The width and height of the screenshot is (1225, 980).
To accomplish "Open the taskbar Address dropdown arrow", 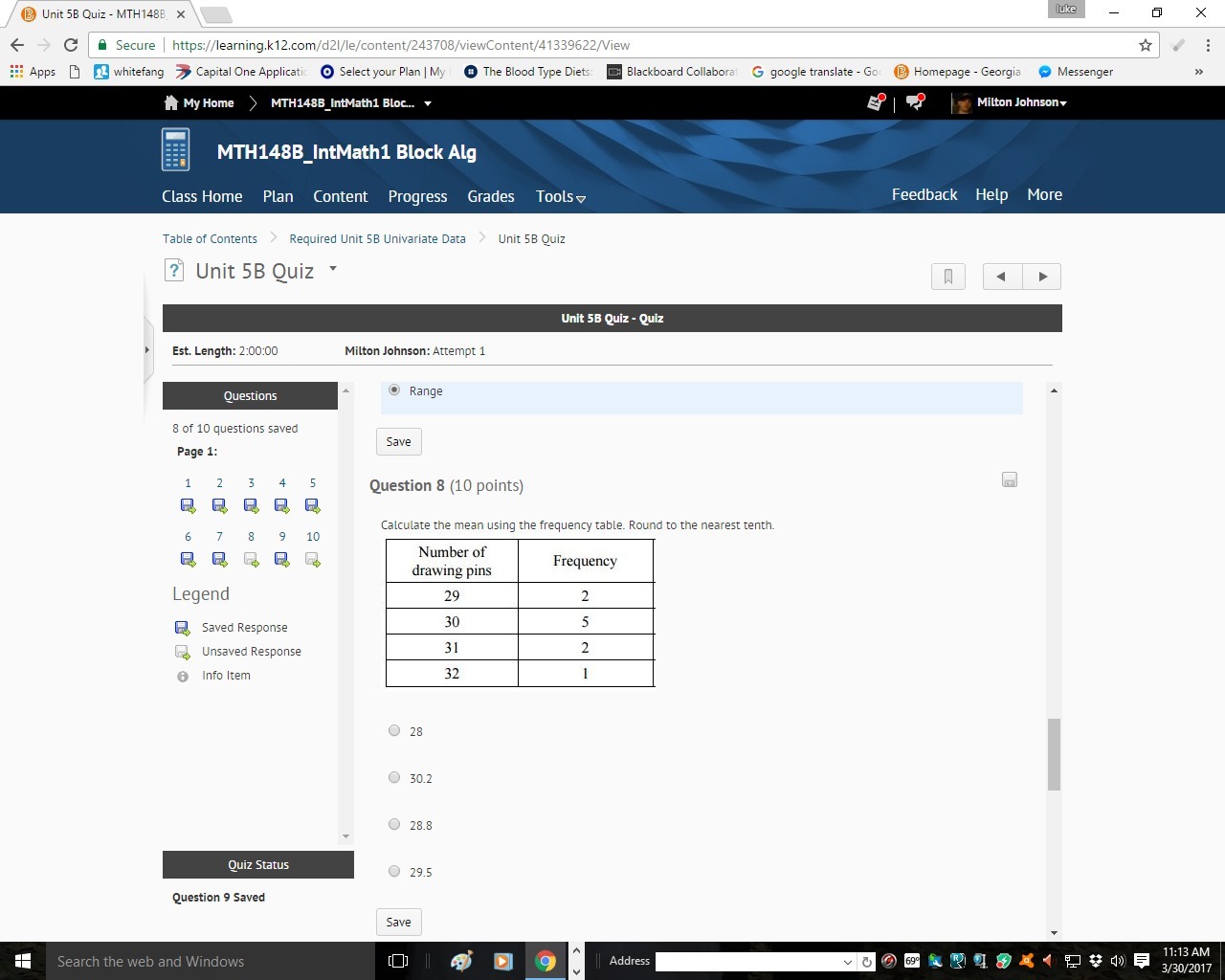I will pyautogui.click(x=847, y=962).
